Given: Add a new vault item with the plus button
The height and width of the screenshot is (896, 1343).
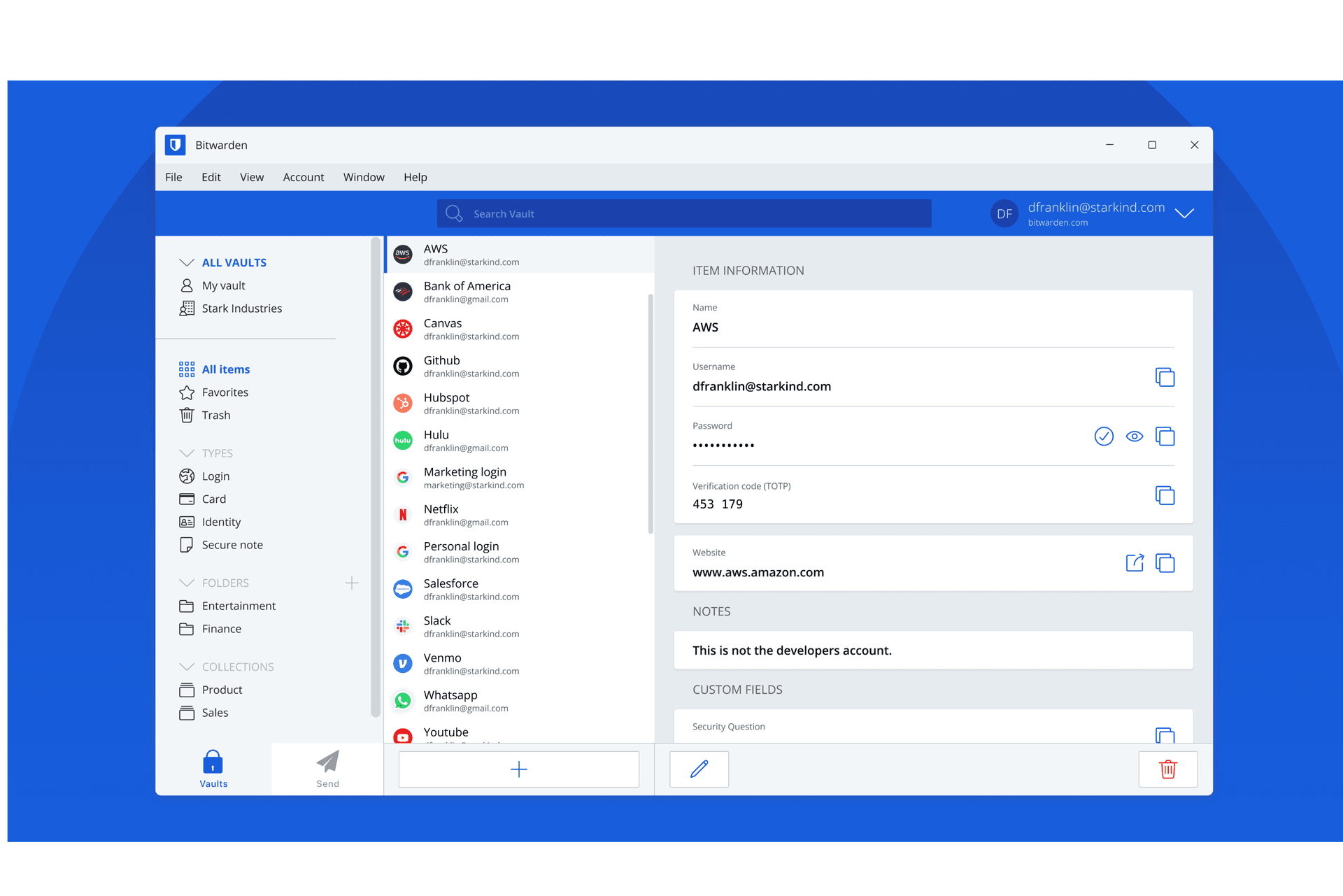Looking at the screenshot, I should pos(518,769).
